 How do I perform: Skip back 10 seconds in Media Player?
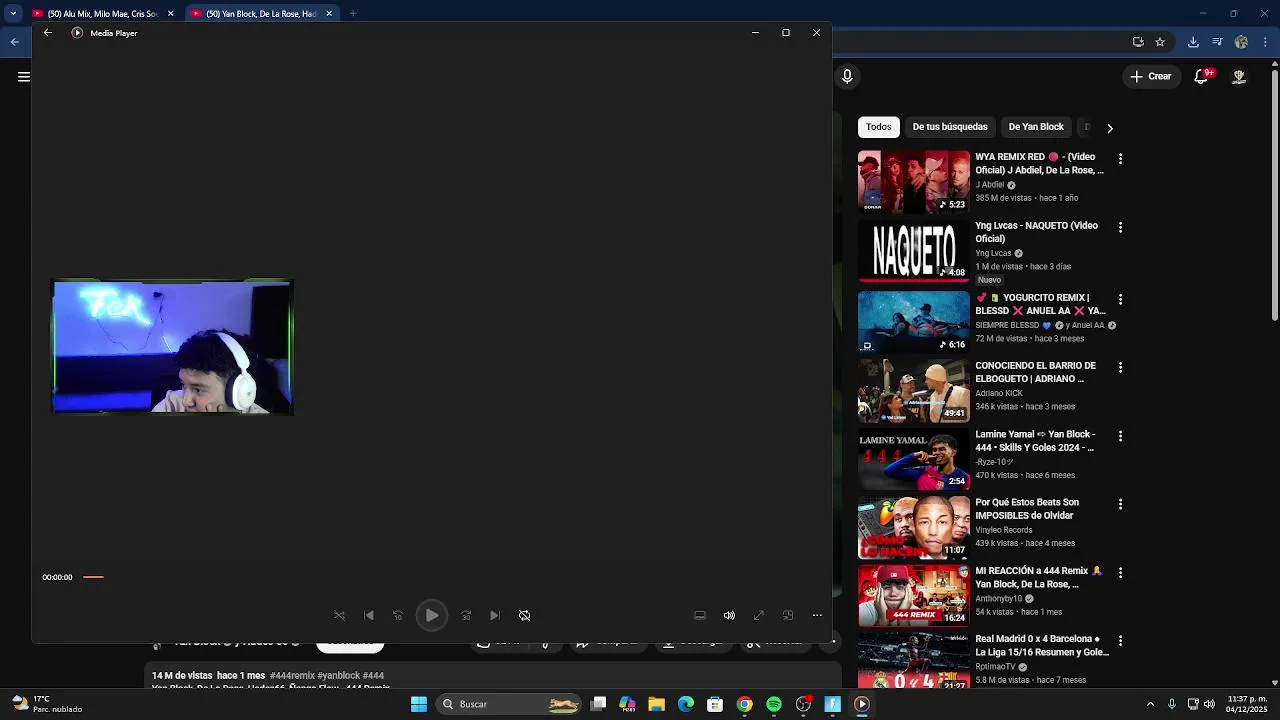tap(398, 616)
